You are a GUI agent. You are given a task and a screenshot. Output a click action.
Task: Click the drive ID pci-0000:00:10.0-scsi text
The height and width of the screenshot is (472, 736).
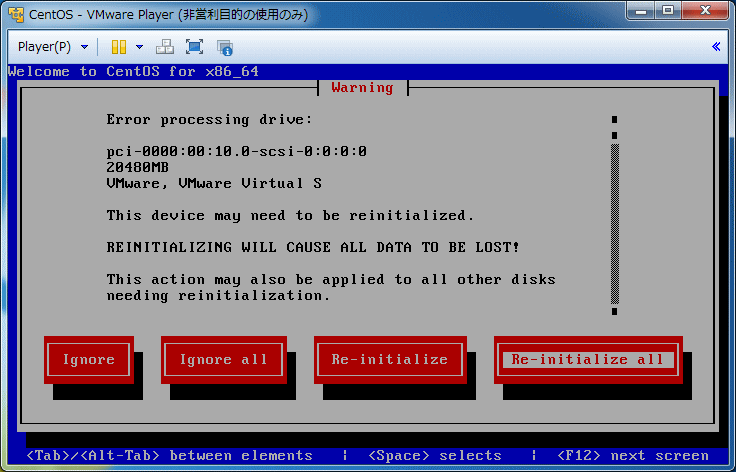[x=237, y=151]
